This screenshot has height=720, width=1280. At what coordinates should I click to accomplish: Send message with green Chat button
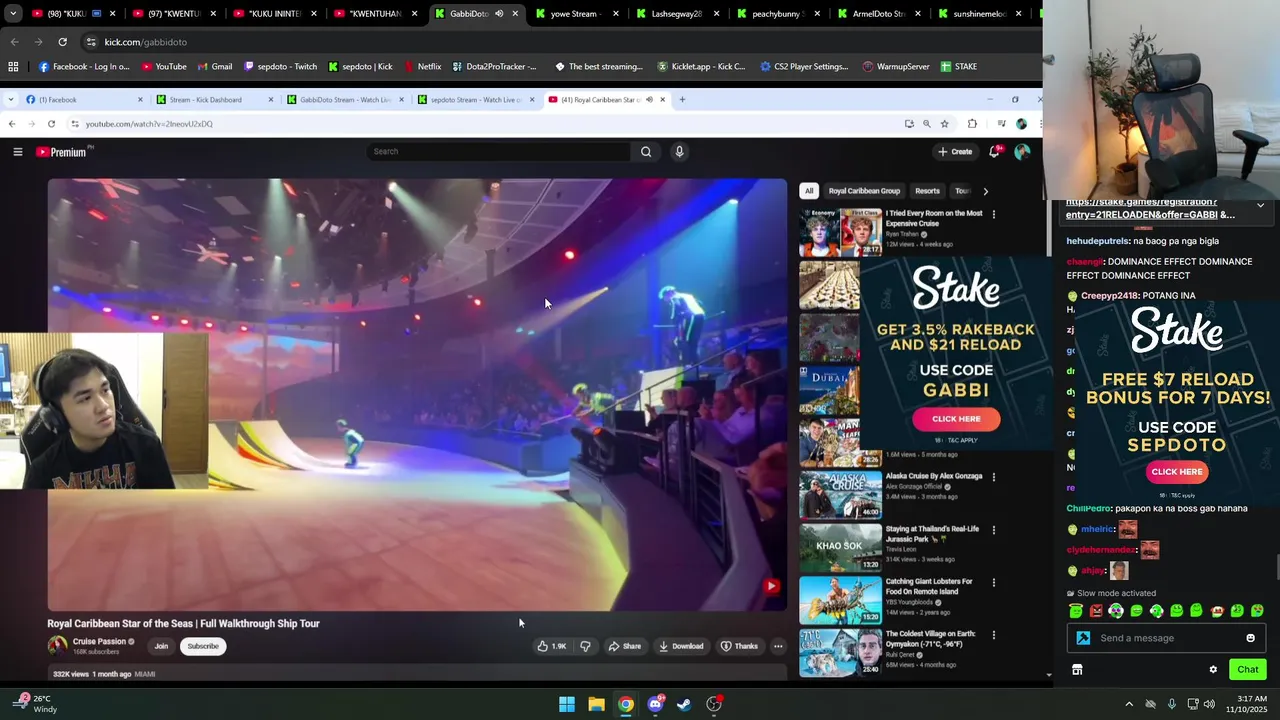pos(1248,670)
